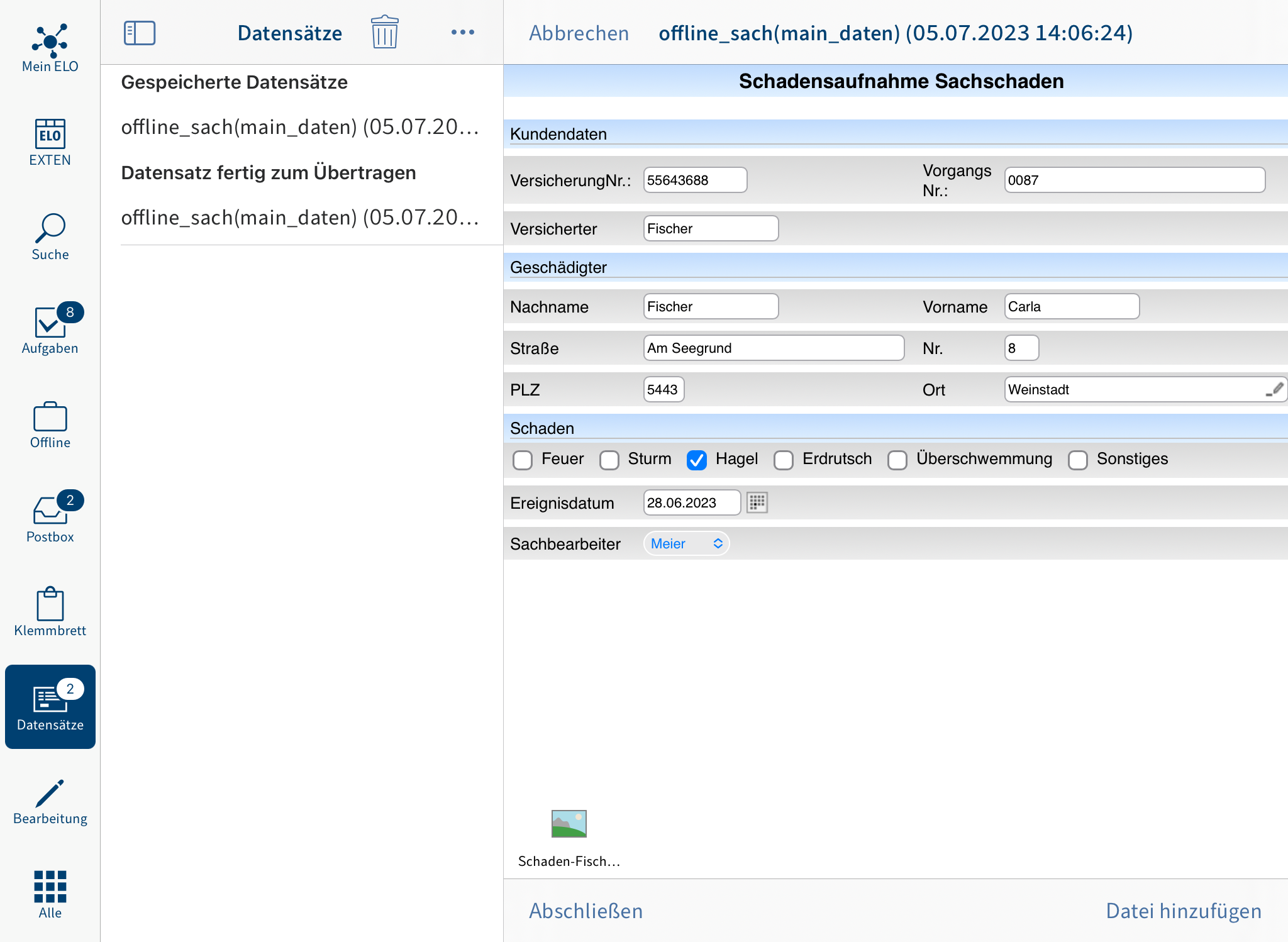
Task: Click the Vorname field Carla
Action: pos(1072,306)
